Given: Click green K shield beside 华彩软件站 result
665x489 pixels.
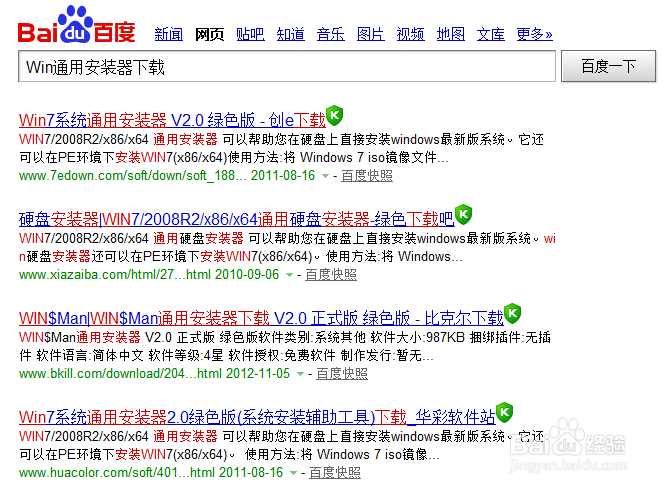Looking at the screenshot, I should pos(504,412).
